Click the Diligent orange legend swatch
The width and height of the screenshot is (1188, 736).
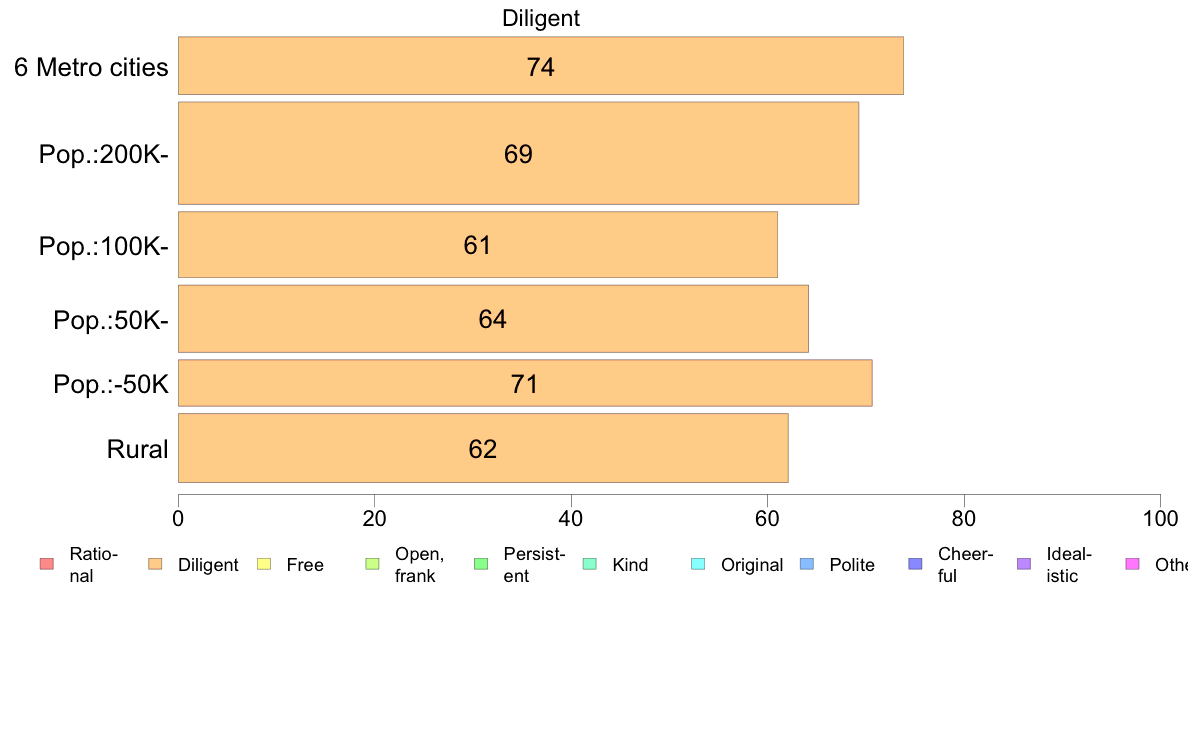tap(155, 564)
